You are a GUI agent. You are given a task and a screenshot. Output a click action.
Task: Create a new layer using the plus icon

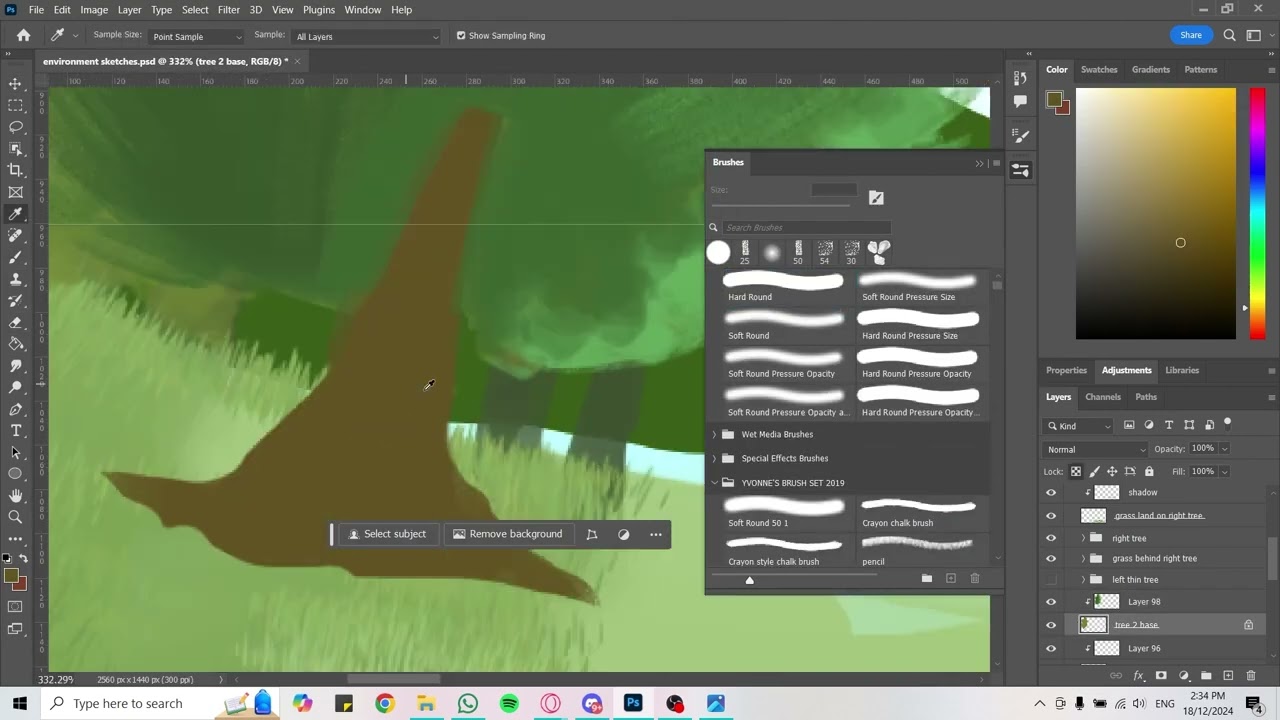(1228, 676)
